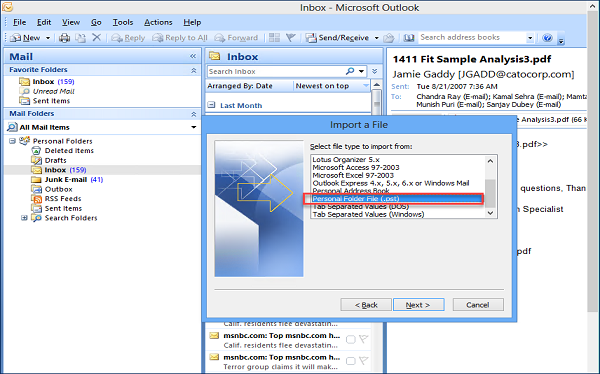Click the Cancel button in Import dialog

click(478, 305)
